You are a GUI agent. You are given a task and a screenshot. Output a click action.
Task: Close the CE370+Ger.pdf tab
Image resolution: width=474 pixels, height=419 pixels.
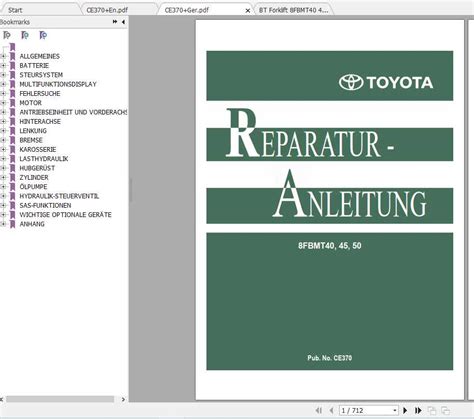tap(248, 11)
